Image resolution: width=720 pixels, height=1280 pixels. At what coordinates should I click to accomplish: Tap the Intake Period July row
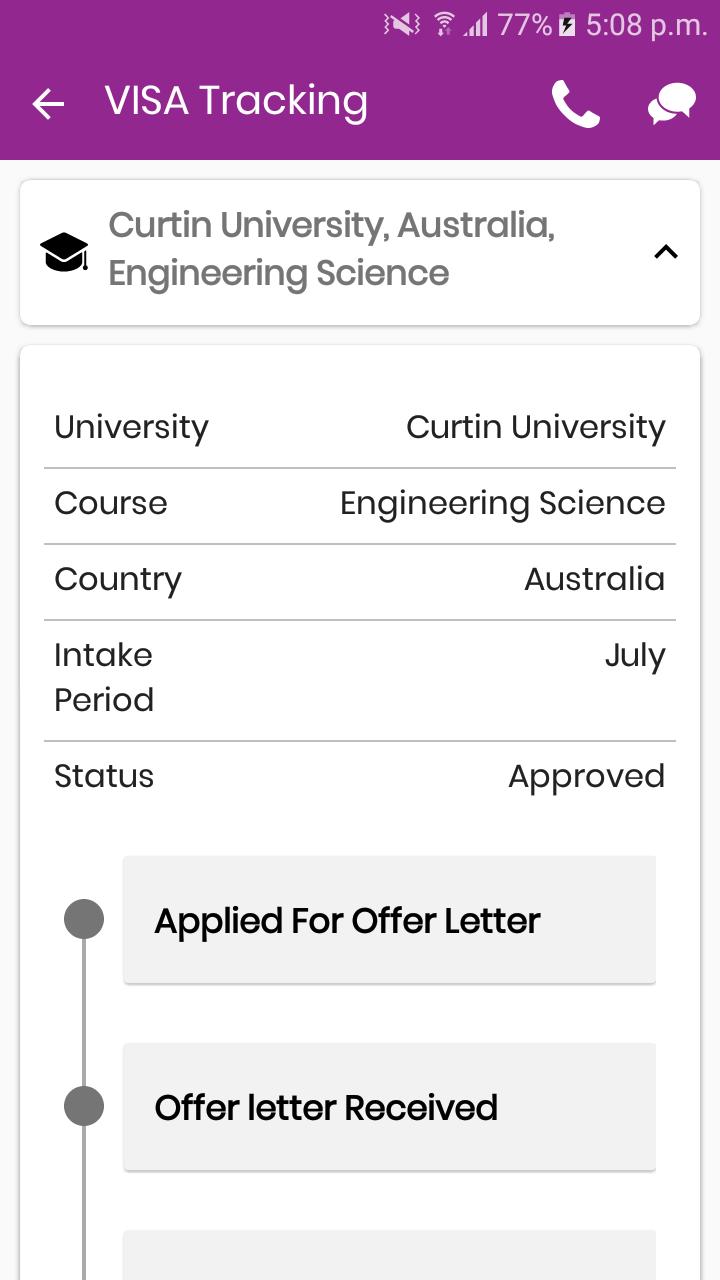click(x=360, y=680)
